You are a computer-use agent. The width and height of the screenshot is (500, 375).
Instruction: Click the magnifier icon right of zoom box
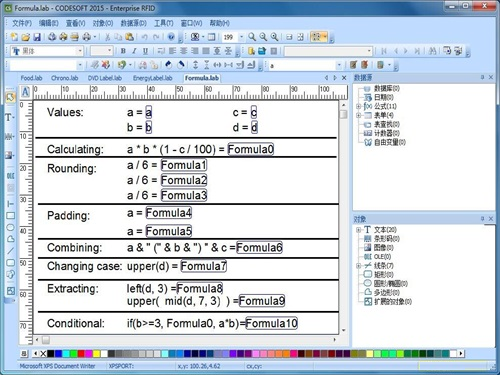click(252, 37)
